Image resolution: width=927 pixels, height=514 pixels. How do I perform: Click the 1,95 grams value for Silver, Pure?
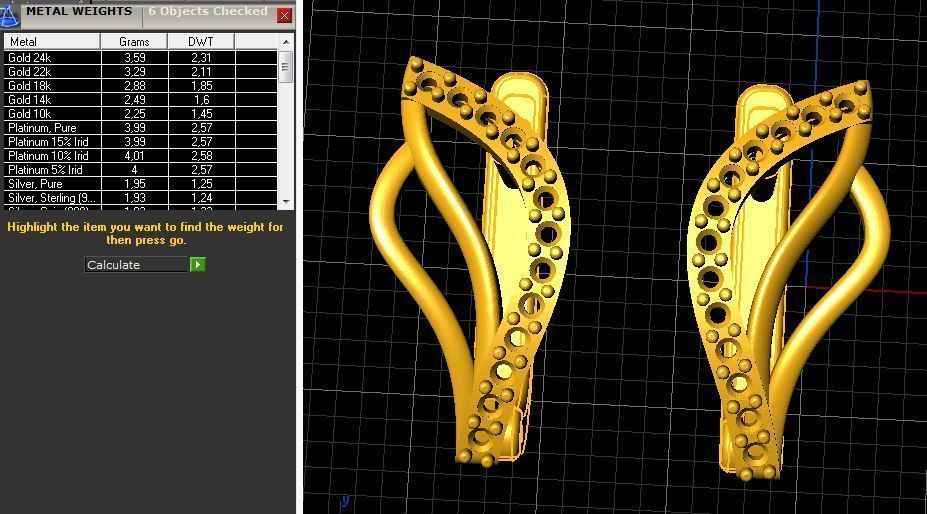pyautogui.click(x=135, y=184)
